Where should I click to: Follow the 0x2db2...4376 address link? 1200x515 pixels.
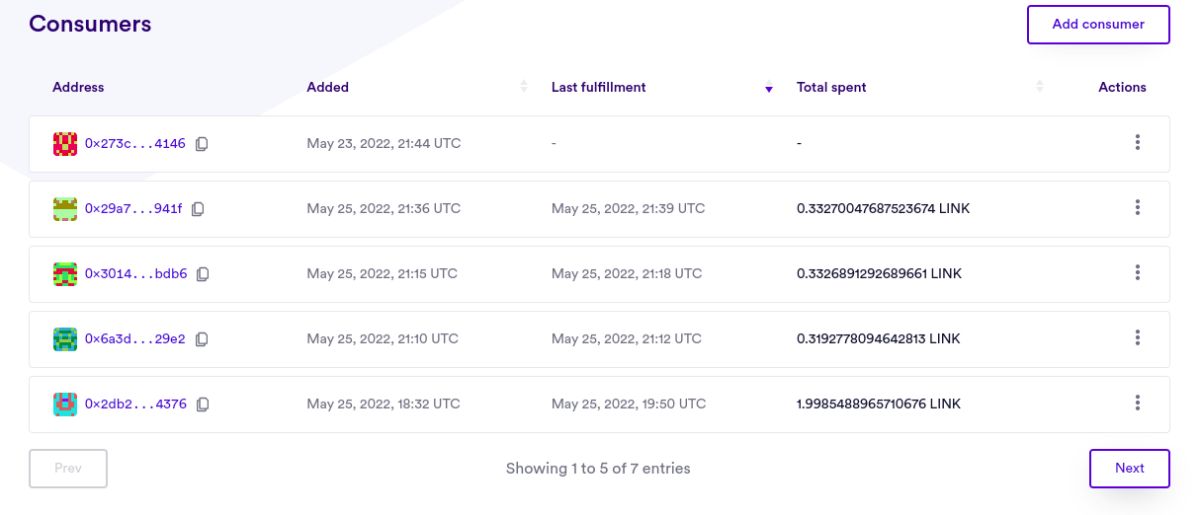pyautogui.click(x=135, y=405)
